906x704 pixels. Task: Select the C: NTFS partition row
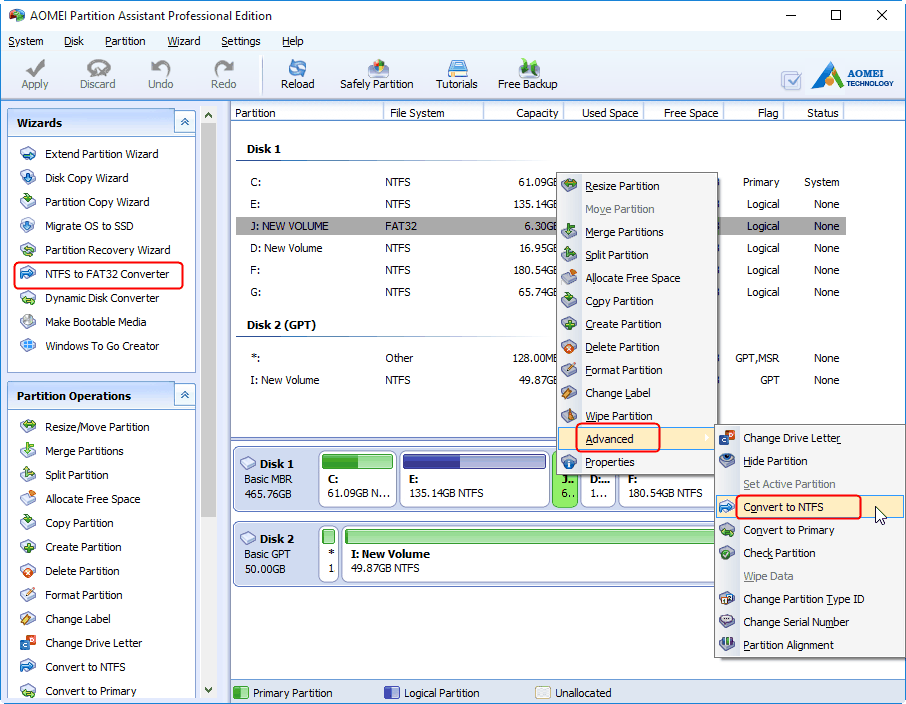(x=541, y=182)
